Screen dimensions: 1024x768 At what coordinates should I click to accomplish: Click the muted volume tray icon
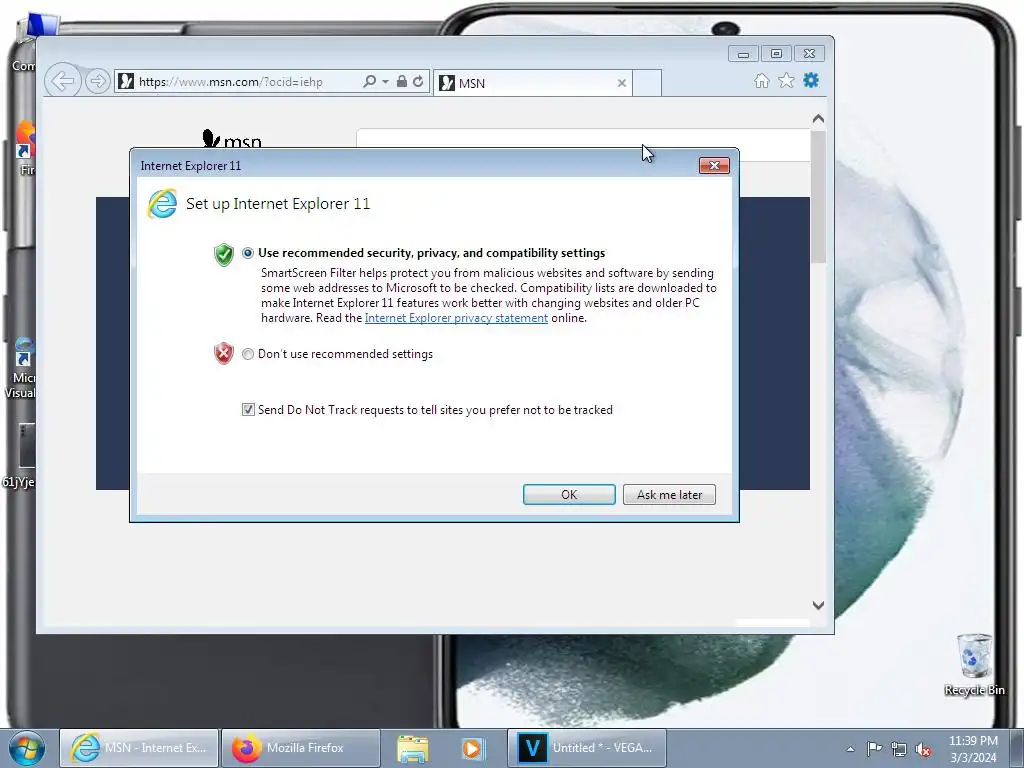[x=923, y=749]
